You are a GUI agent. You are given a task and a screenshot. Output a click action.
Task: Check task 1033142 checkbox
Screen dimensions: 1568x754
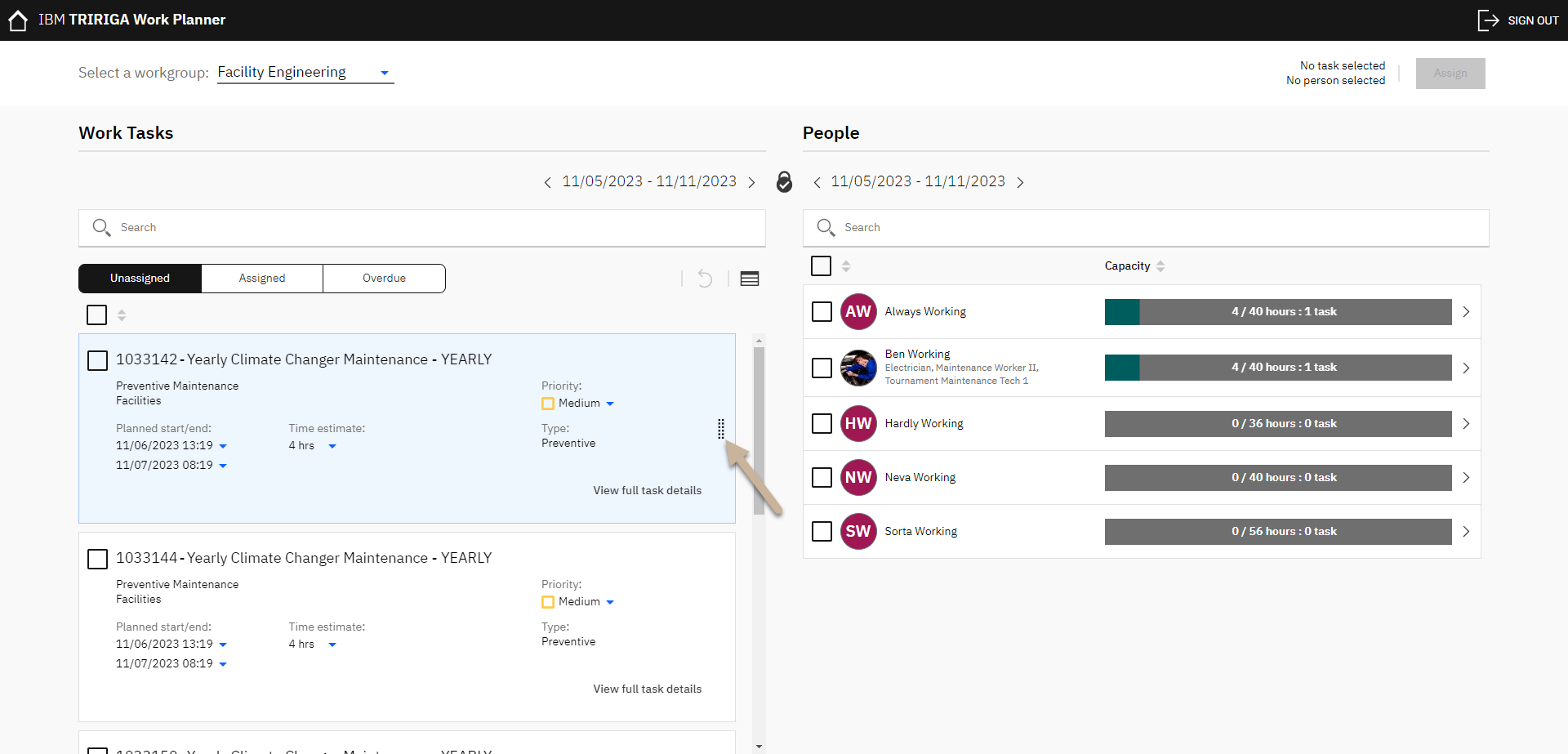tap(97, 360)
